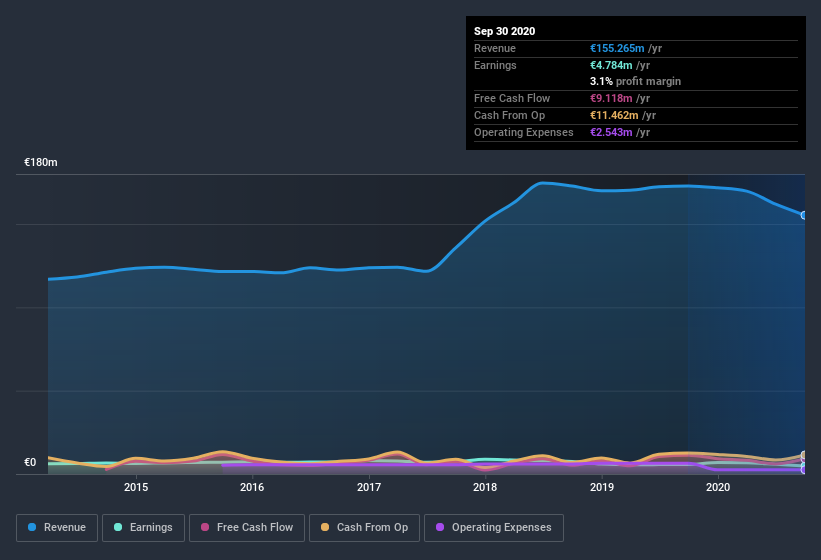Click the €155.265m revenue value

[617, 48]
